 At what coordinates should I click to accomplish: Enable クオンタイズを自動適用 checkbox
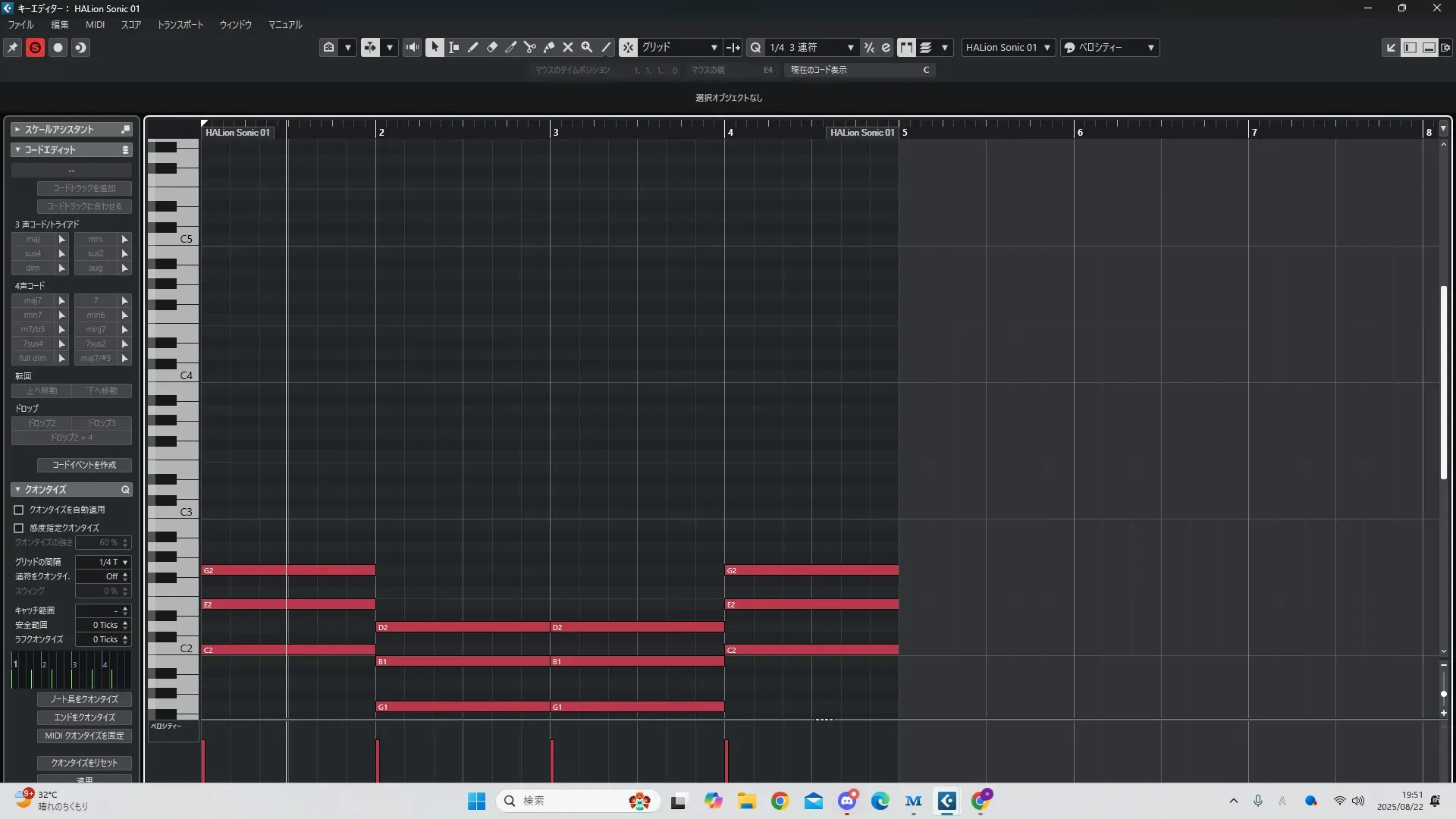(19, 510)
